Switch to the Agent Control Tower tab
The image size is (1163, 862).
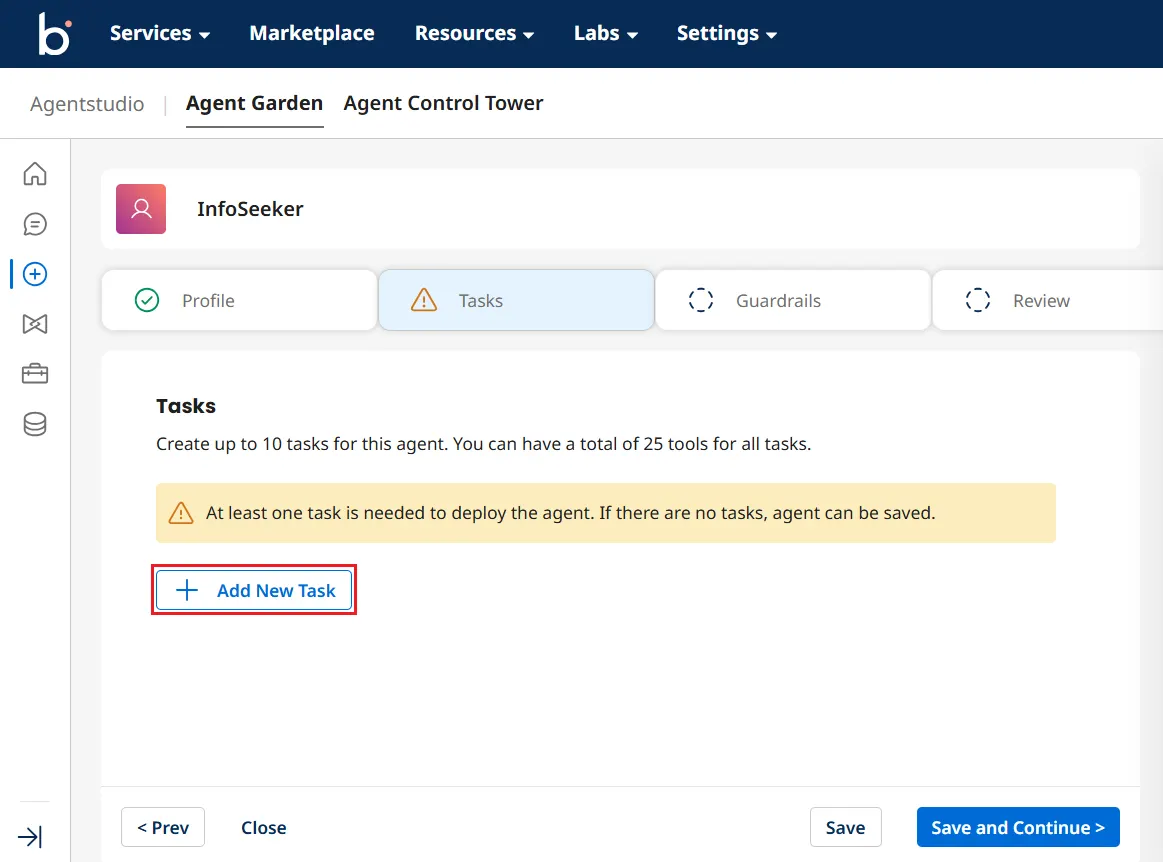(x=443, y=103)
